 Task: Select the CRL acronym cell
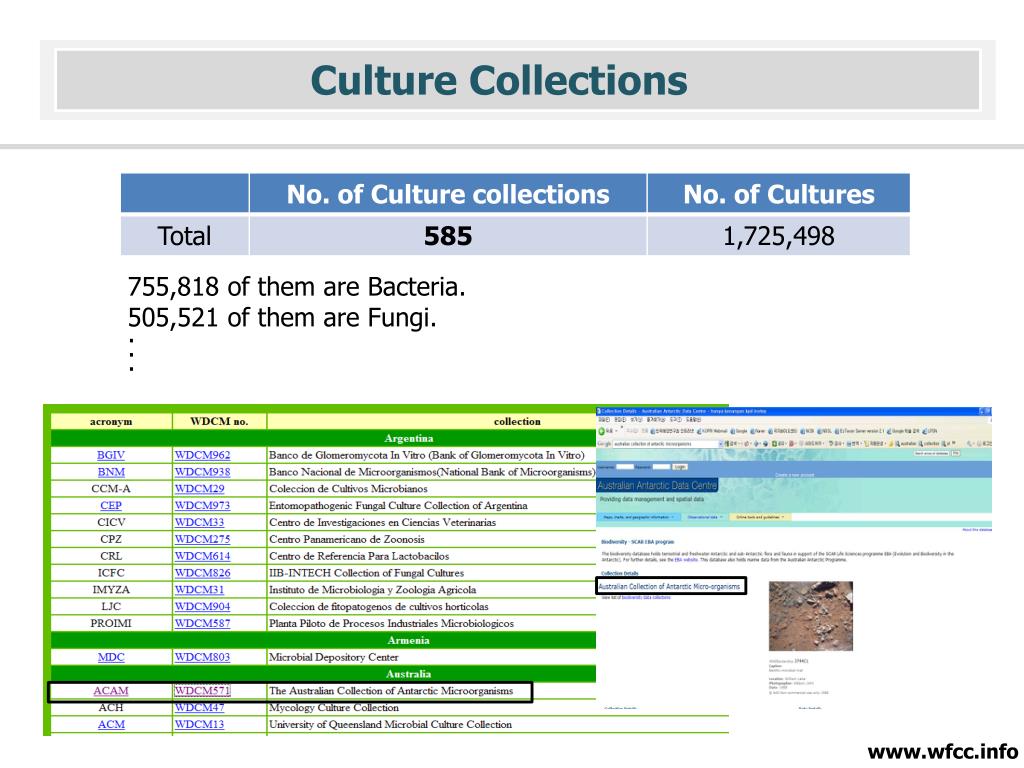pos(111,556)
